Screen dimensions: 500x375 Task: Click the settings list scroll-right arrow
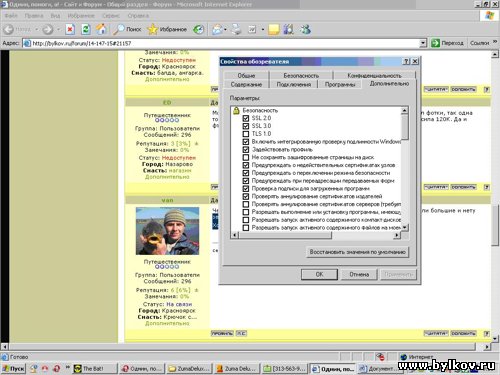[x=396, y=235]
